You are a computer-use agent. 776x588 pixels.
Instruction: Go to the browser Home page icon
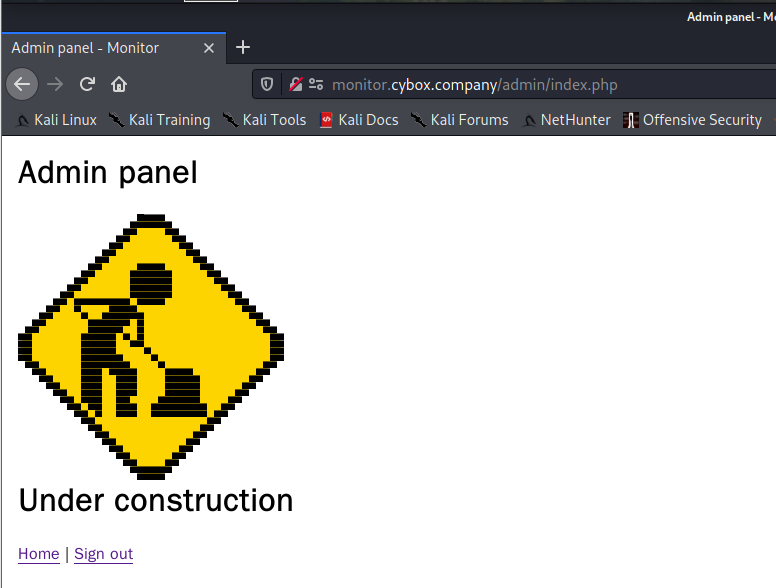click(x=119, y=85)
